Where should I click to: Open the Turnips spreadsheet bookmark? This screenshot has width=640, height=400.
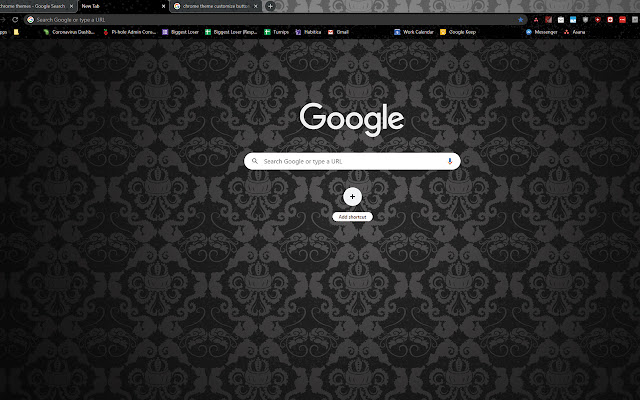click(x=276, y=32)
